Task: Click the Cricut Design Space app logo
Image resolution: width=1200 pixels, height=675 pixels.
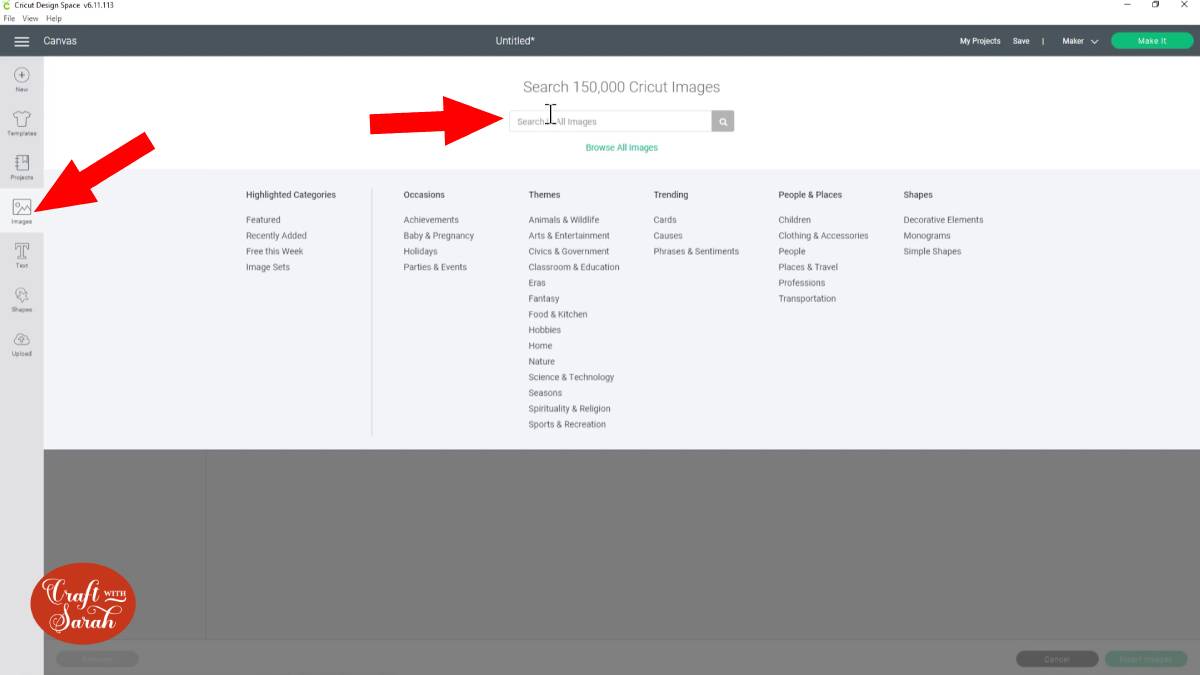Action: (8, 5)
